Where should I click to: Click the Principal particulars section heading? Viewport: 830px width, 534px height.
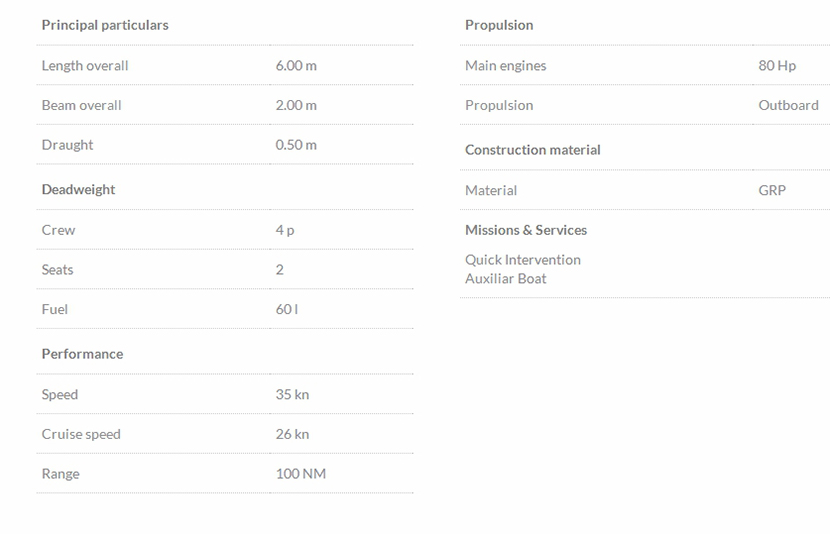105,25
